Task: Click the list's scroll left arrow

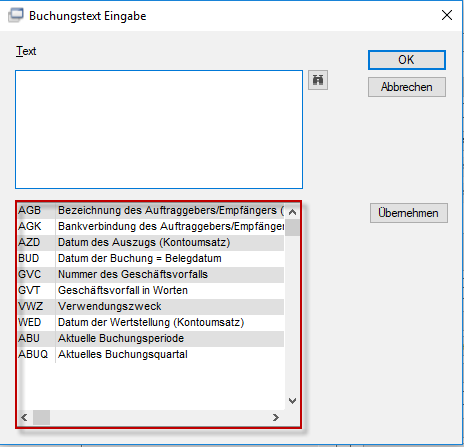Action: [x=24, y=417]
